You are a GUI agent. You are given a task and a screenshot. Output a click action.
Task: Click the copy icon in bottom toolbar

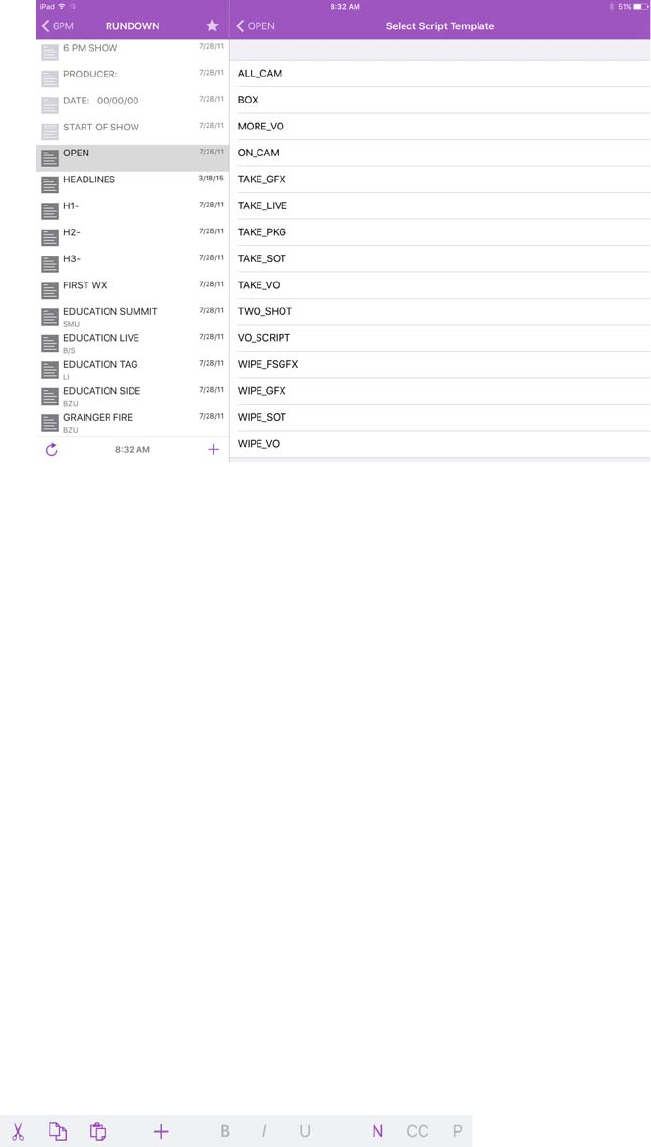(x=58, y=1131)
